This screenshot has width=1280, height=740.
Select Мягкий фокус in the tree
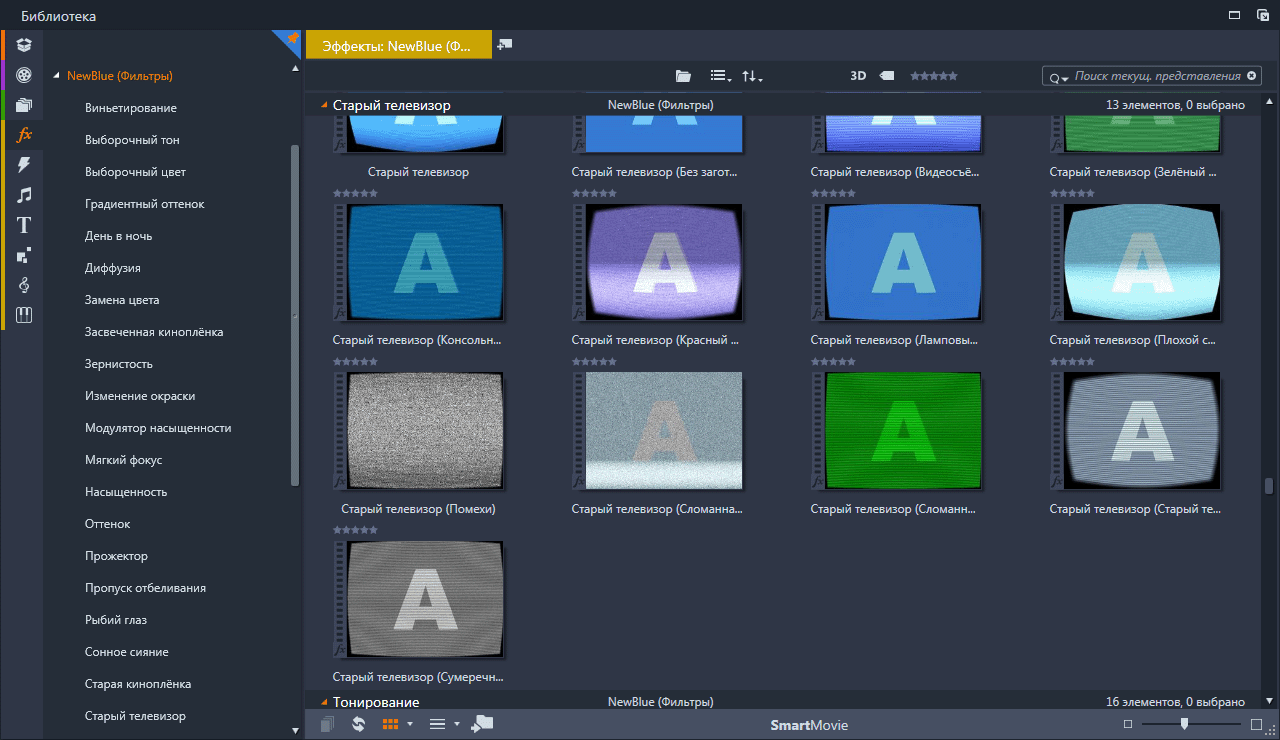pyautogui.click(x=124, y=460)
